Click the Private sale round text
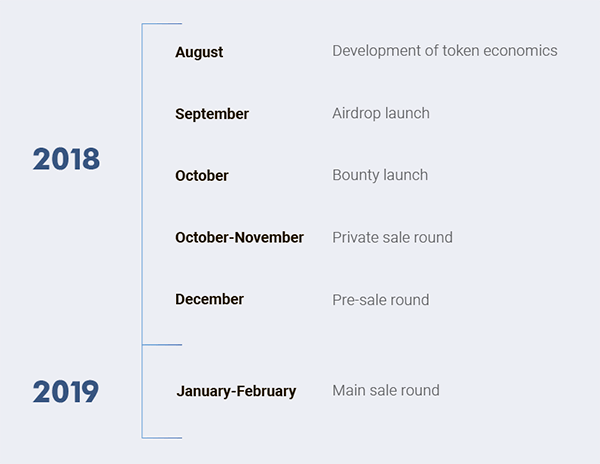The width and height of the screenshot is (600, 464). click(392, 238)
